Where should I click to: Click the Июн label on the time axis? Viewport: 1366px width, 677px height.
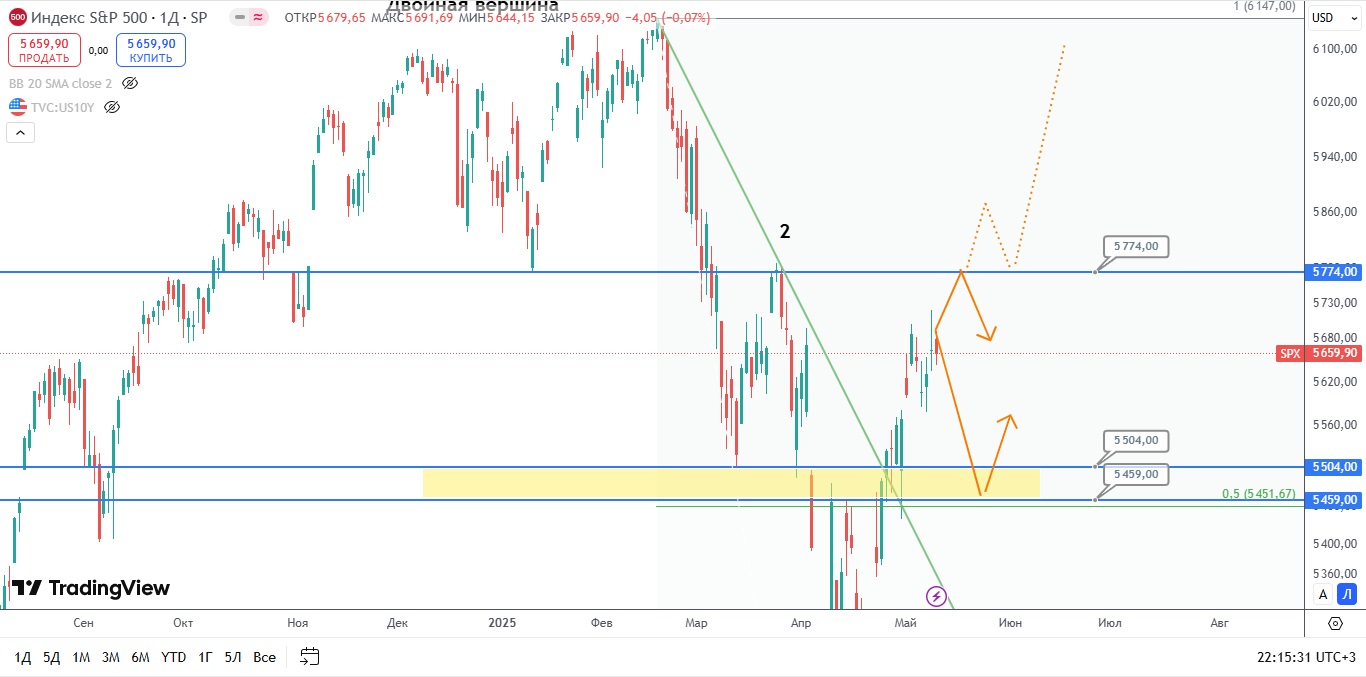click(x=1010, y=623)
